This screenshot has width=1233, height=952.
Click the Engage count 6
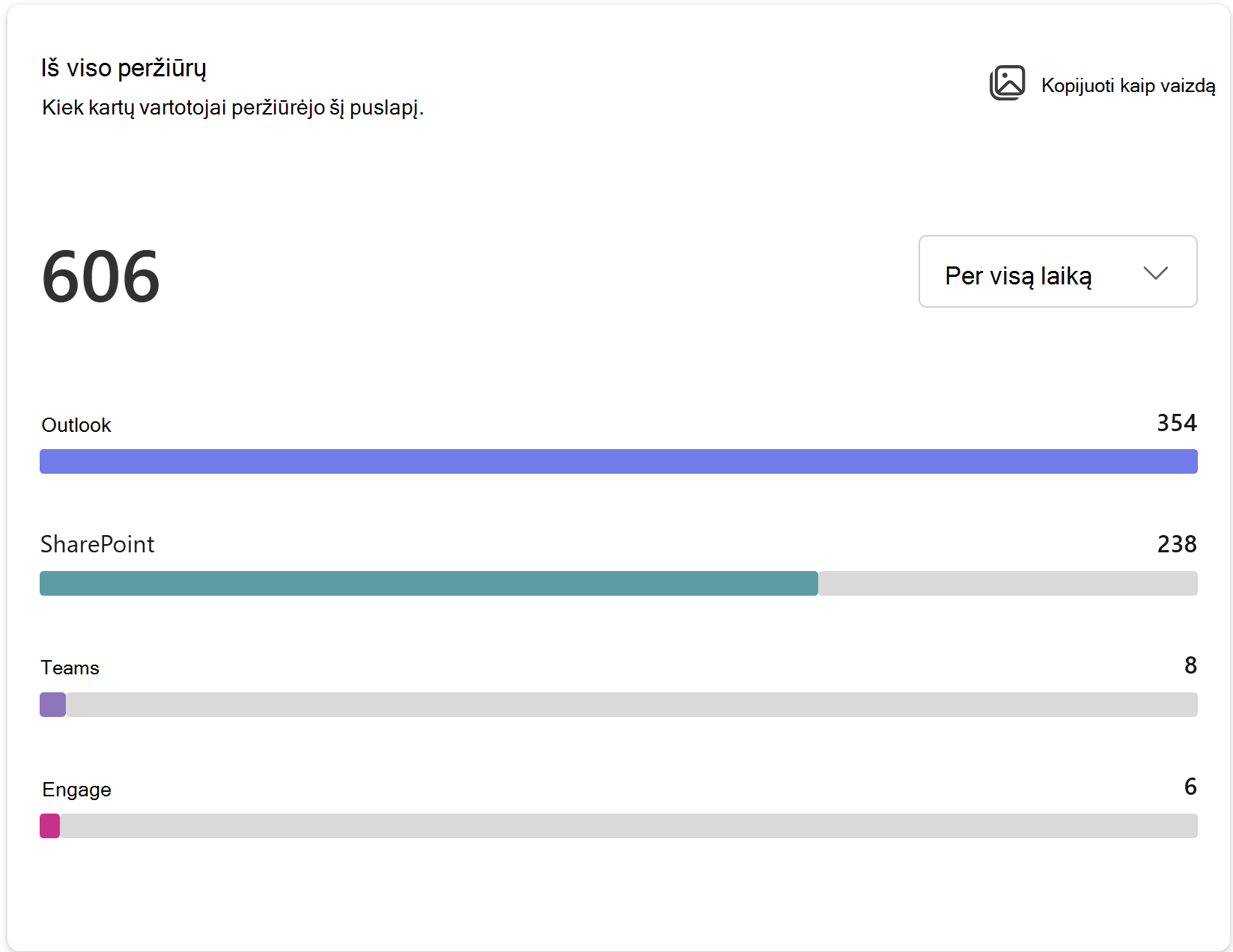(1190, 787)
